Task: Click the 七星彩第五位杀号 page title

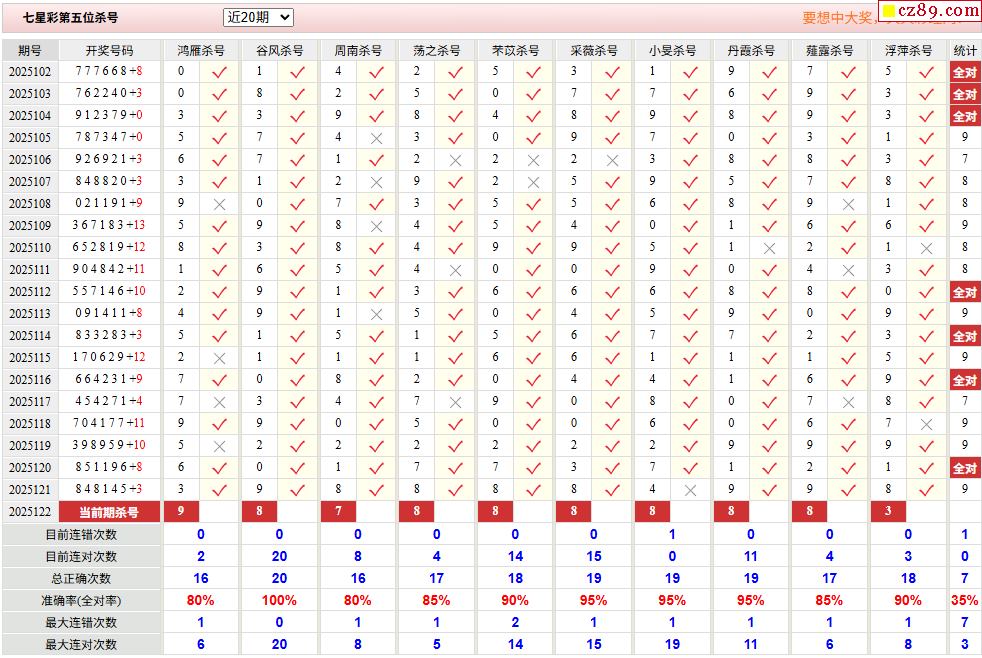Action: point(70,18)
